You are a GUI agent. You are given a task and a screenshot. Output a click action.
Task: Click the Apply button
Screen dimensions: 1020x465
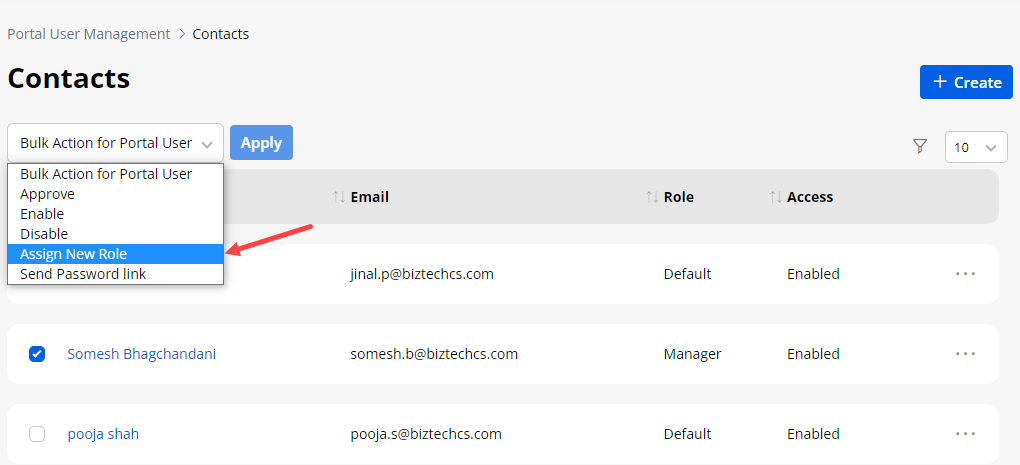click(261, 142)
